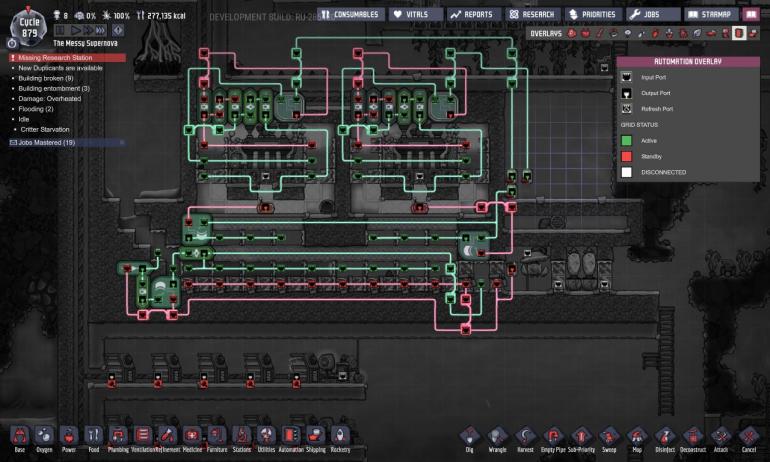
Task: Open the Ventilation build category
Action: coord(143,437)
